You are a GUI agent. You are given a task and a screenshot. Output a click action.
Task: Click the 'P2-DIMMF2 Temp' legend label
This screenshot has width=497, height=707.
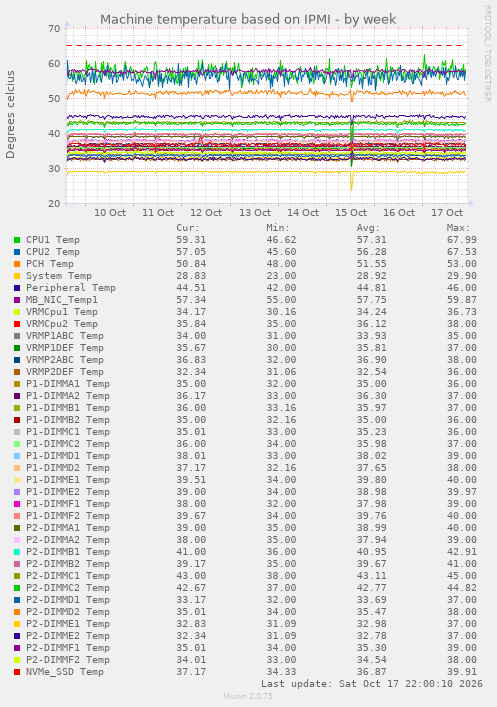(x=68, y=660)
